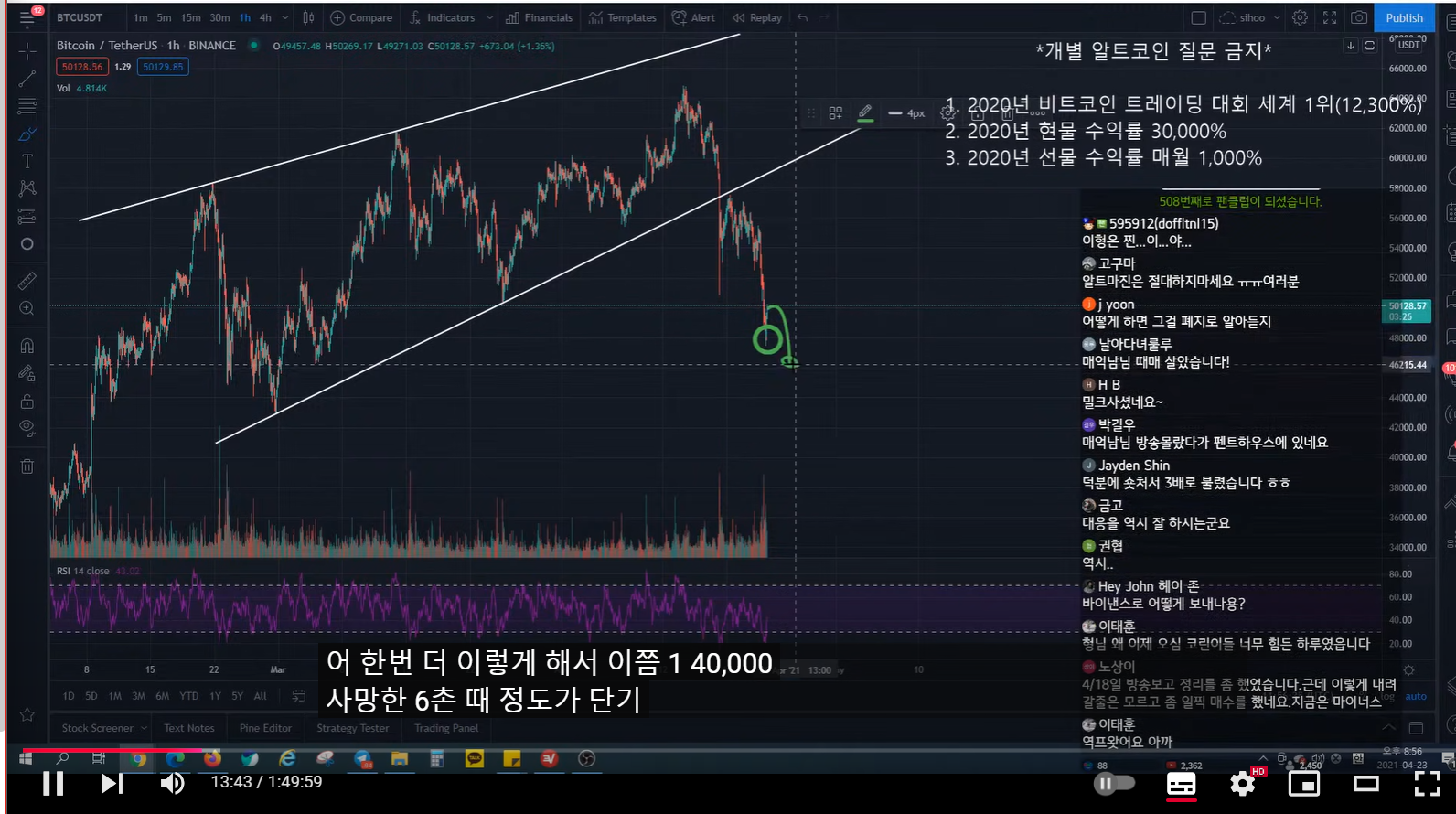Image resolution: width=1456 pixels, height=814 pixels.
Task: Enable miniplayer mode
Action: [x=1304, y=784]
